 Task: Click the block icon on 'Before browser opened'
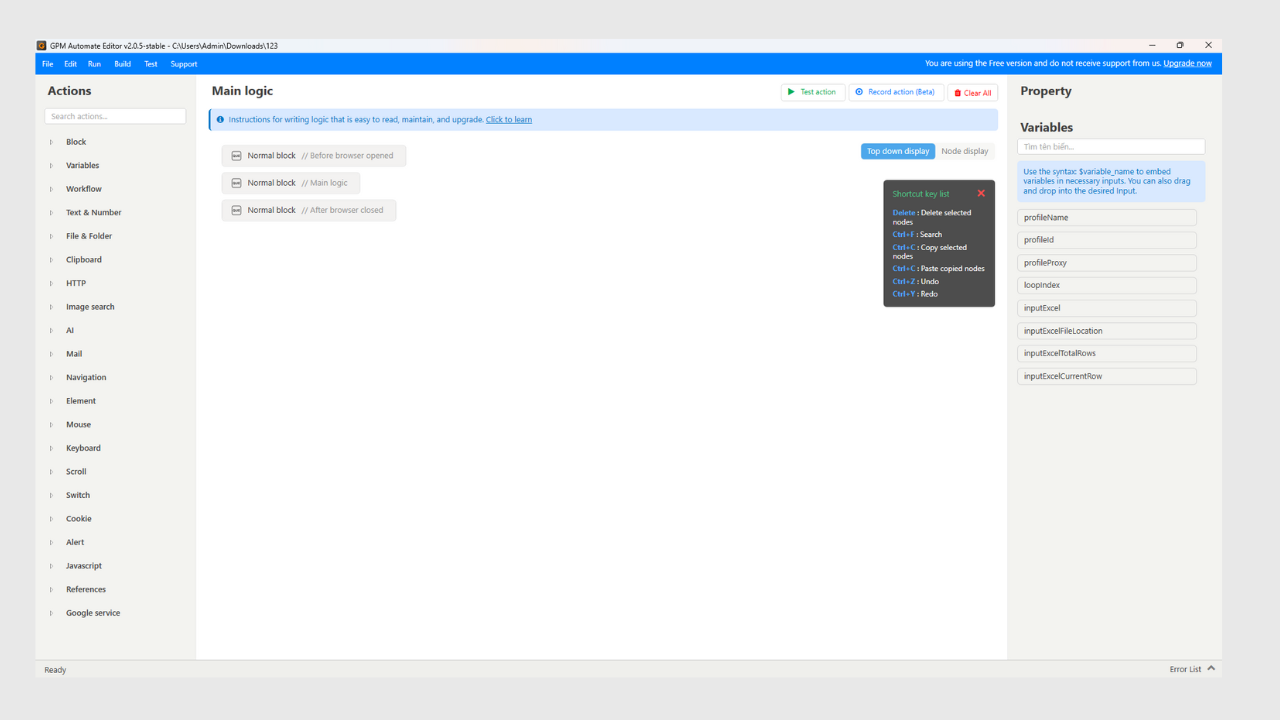coord(234,155)
